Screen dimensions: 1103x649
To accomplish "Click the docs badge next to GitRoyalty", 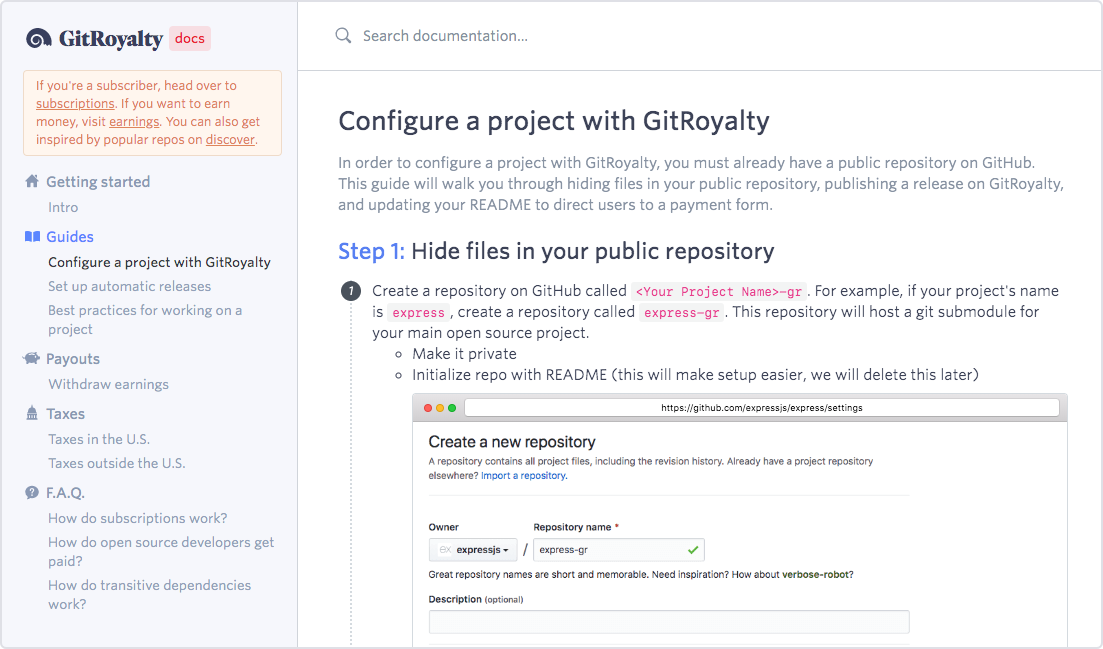I will point(189,39).
